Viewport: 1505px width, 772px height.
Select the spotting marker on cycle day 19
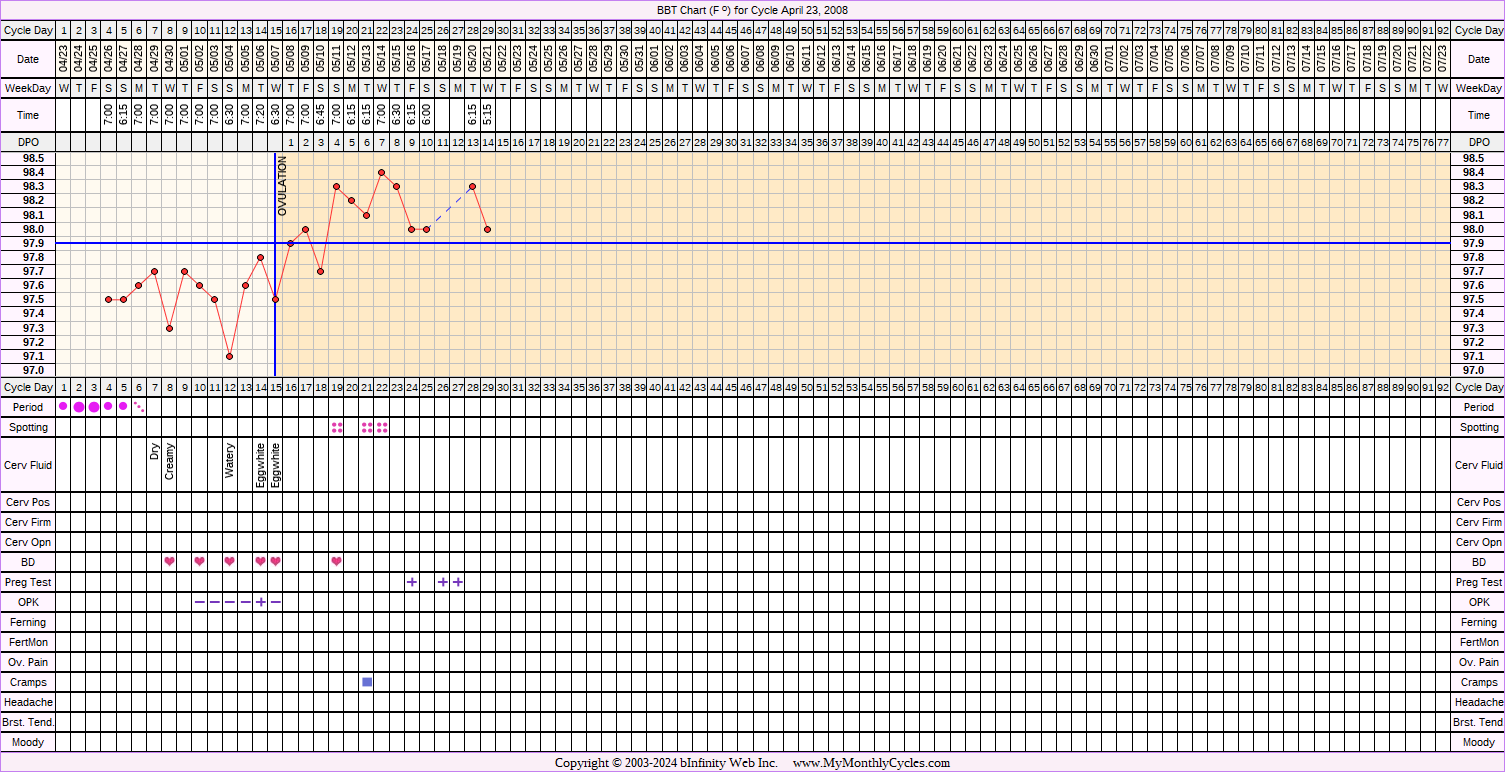(x=337, y=427)
